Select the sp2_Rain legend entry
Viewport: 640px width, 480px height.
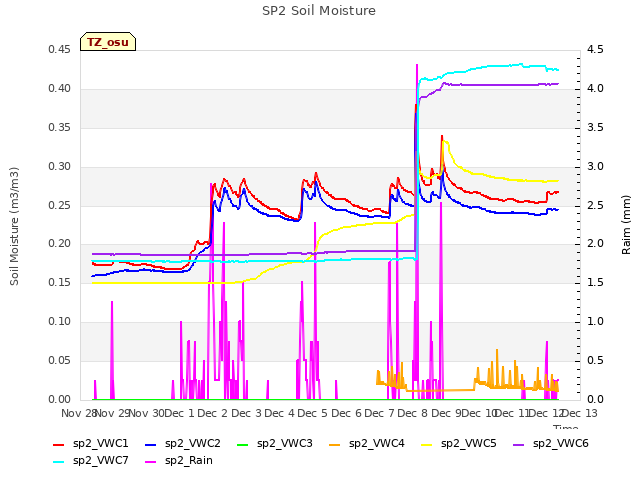point(179,460)
